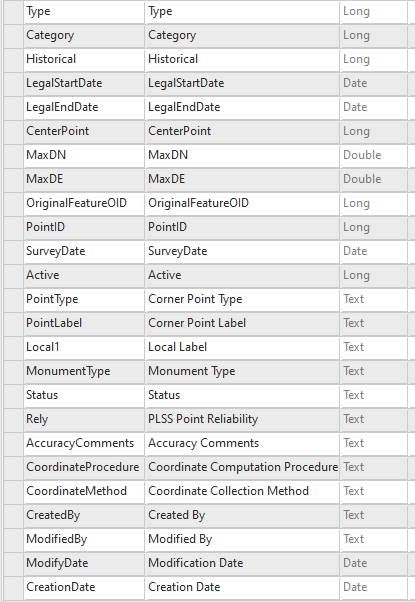Image resolution: width=415 pixels, height=602 pixels.
Task: Open the data type dropdown for MaxDE
Action: [374, 179]
